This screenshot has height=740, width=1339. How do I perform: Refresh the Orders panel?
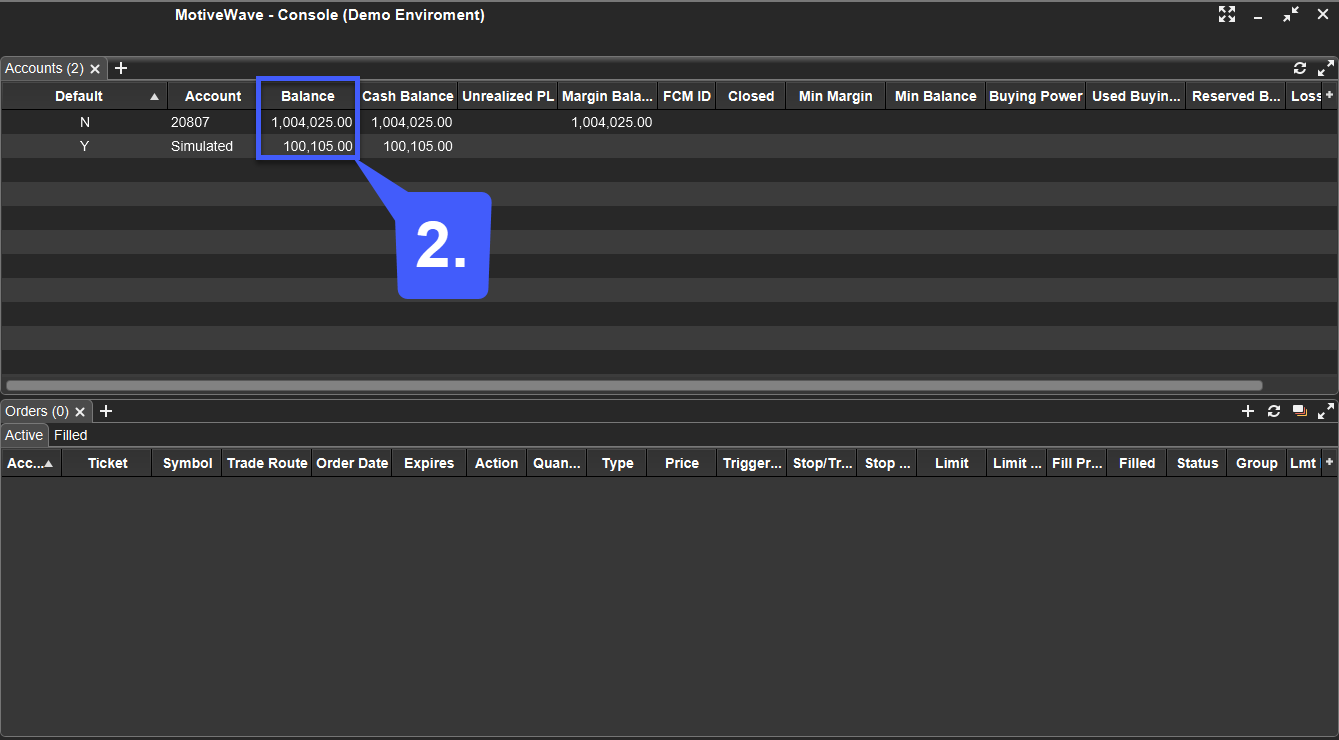click(x=1274, y=411)
